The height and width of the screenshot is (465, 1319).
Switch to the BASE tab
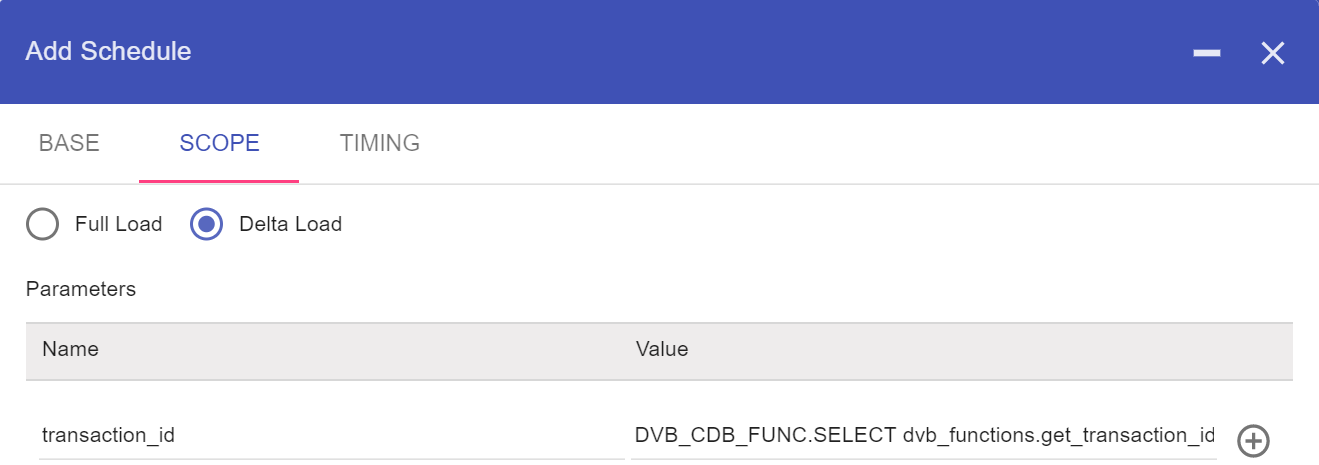point(69,143)
